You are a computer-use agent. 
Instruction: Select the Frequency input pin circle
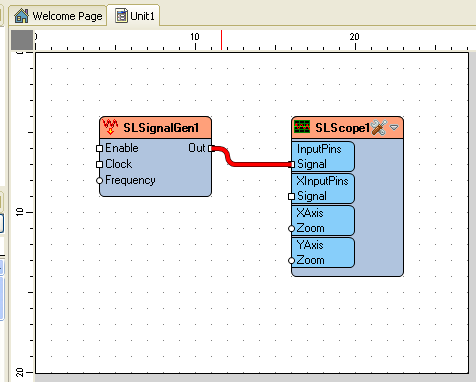[x=99, y=181]
